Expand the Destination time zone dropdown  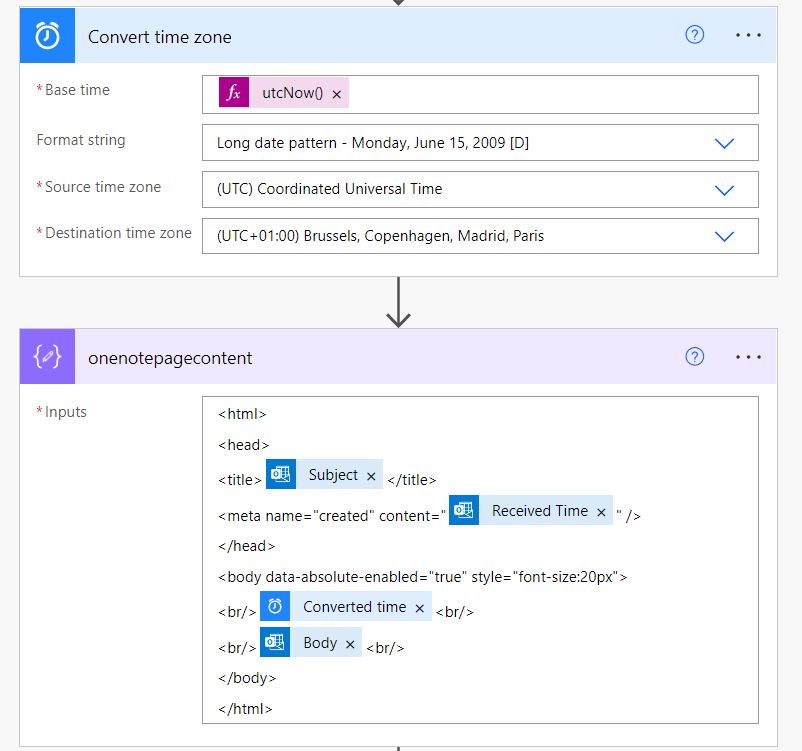tap(724, 236)
